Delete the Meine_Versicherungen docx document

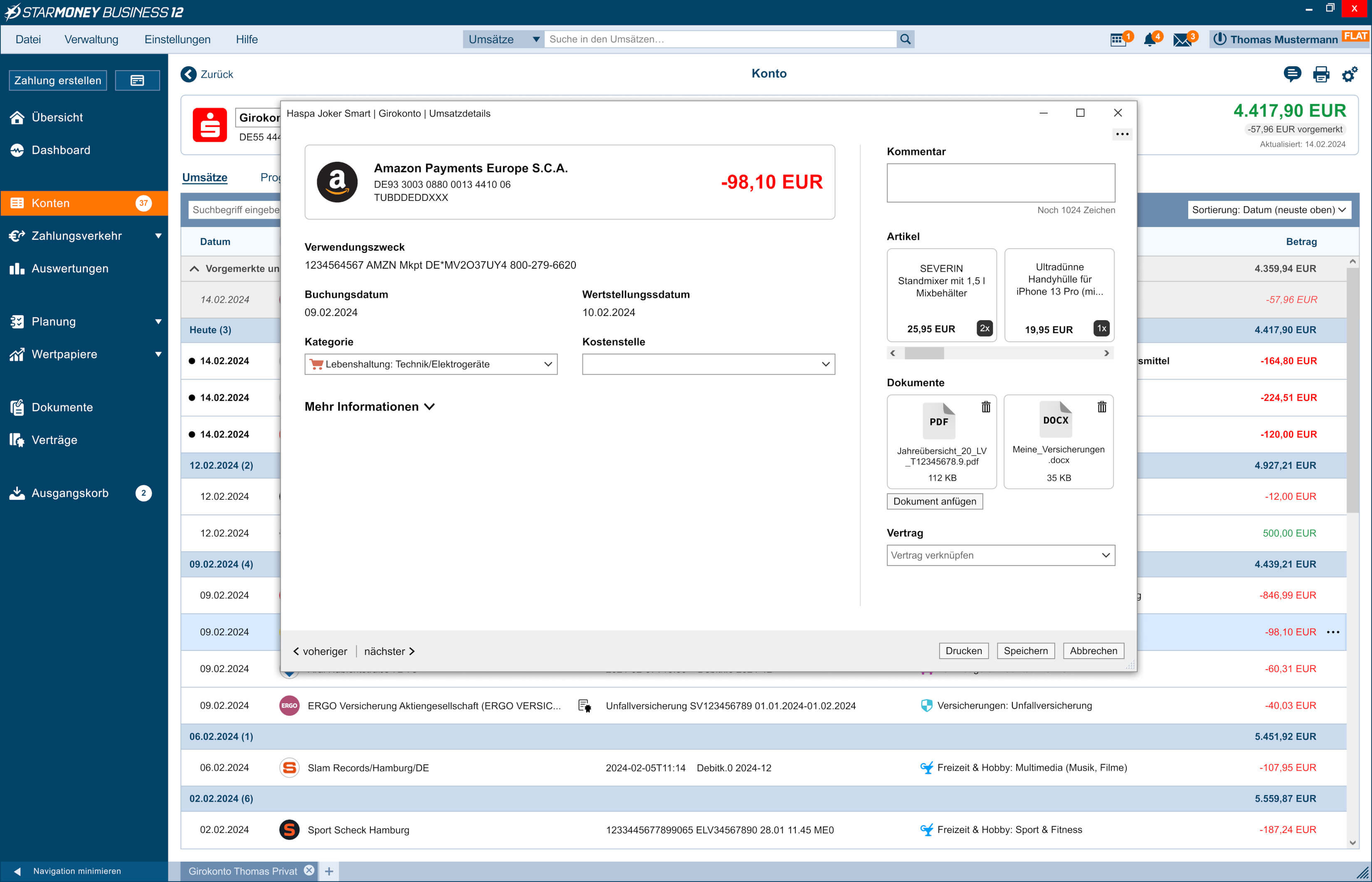coord(1102,407)
